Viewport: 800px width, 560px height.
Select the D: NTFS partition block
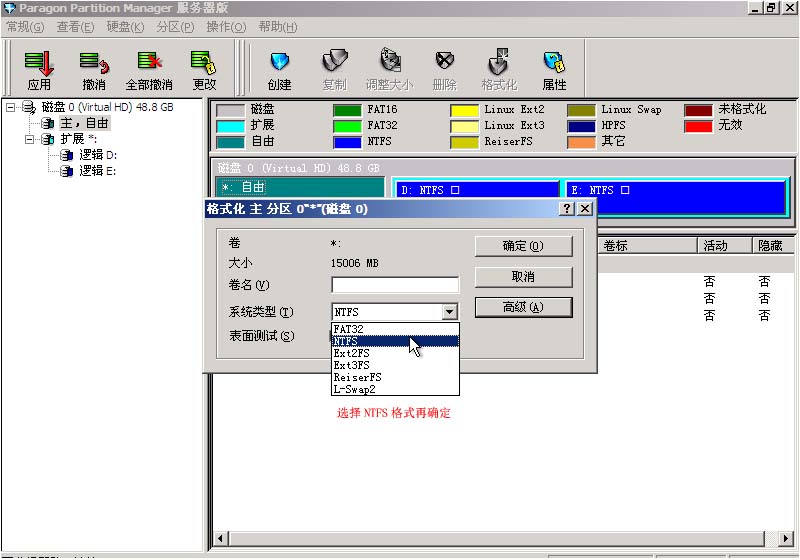(476, 190)
